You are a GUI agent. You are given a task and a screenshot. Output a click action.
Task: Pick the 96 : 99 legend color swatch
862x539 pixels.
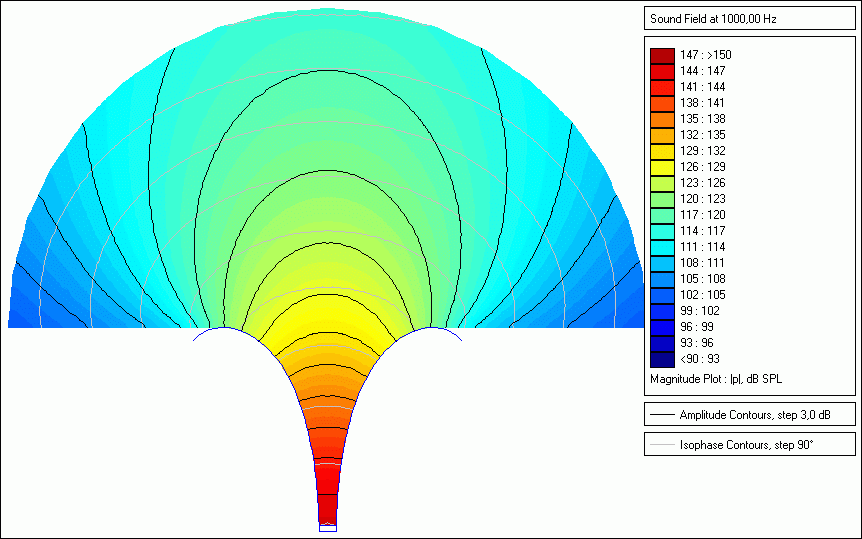662,327
